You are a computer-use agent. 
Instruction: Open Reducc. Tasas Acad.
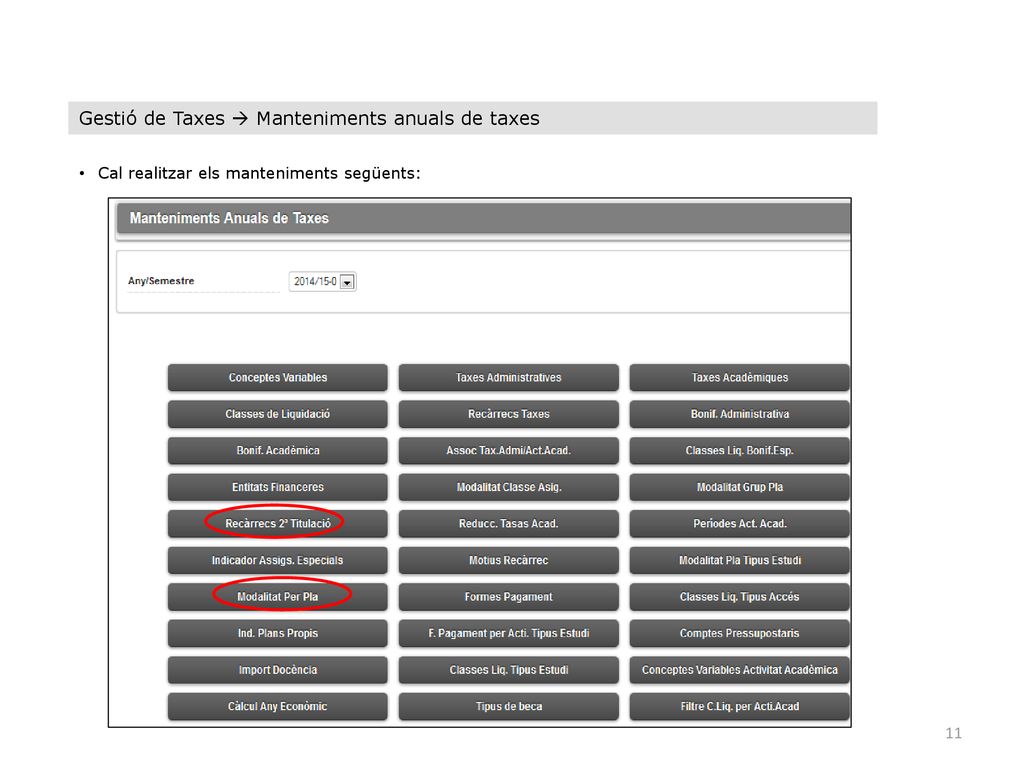click(x=509, y=524)
